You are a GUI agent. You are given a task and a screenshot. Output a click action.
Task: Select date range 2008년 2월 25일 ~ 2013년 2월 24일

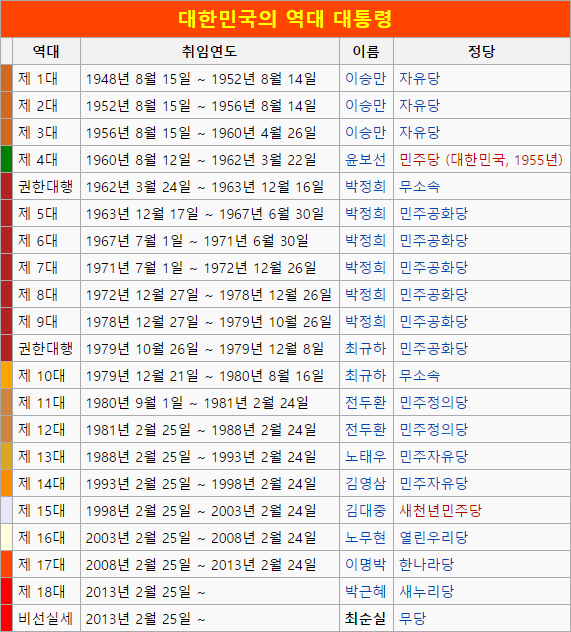click(x=201, y=564)
